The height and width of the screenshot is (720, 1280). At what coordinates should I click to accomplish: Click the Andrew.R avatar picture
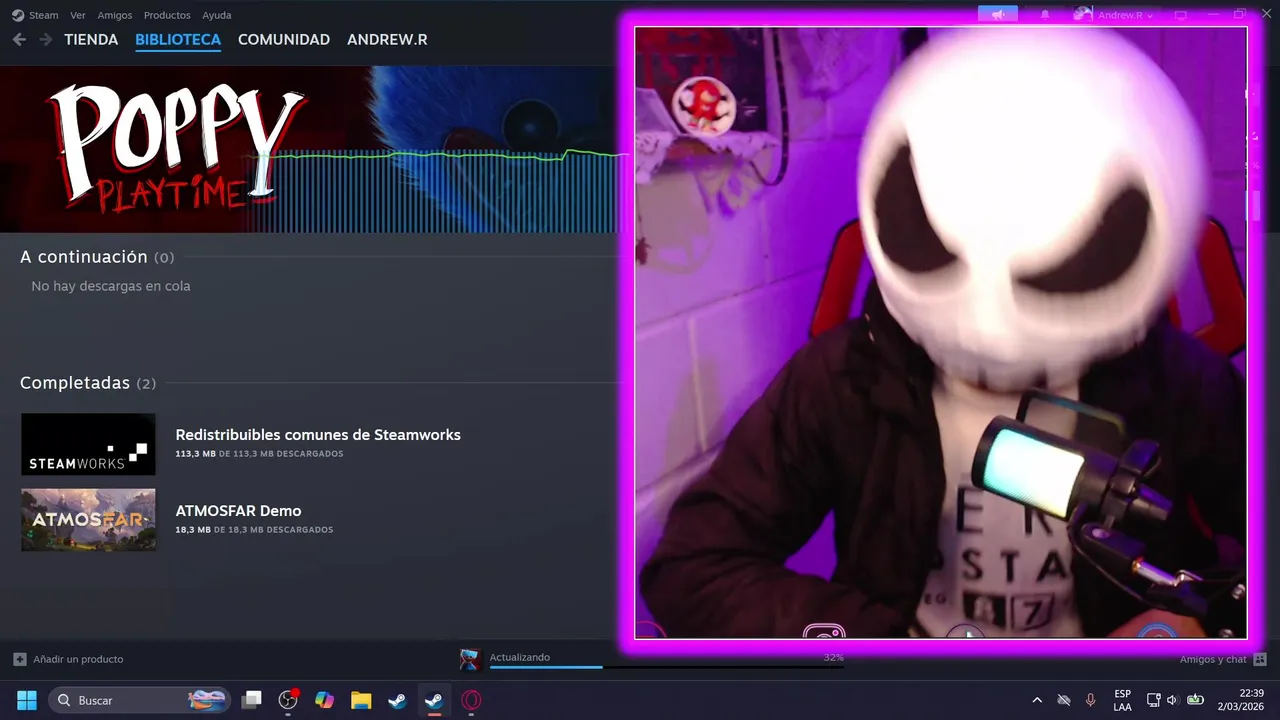[x=1083, y=15]
